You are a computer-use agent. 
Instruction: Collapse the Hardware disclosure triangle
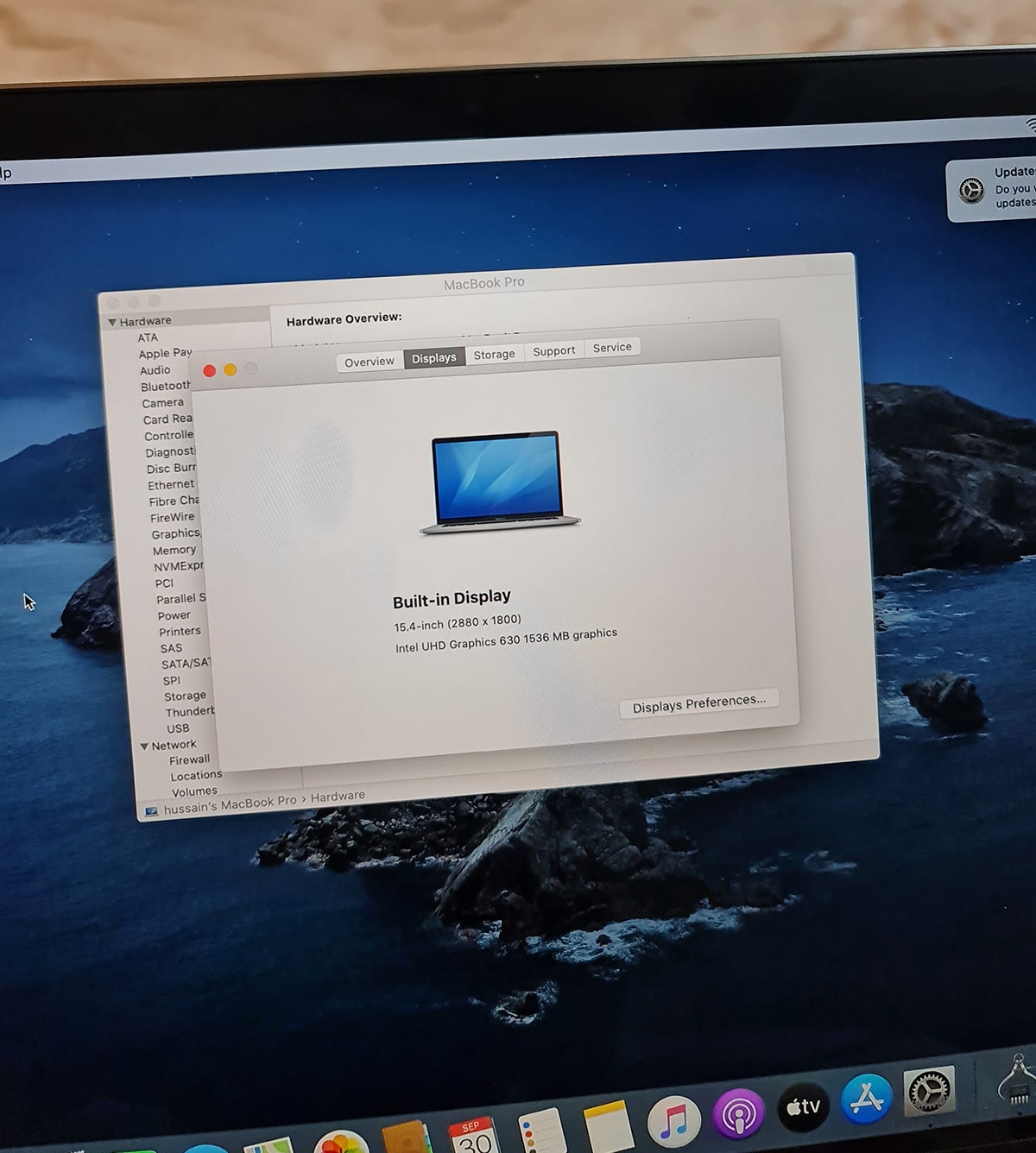112,322
